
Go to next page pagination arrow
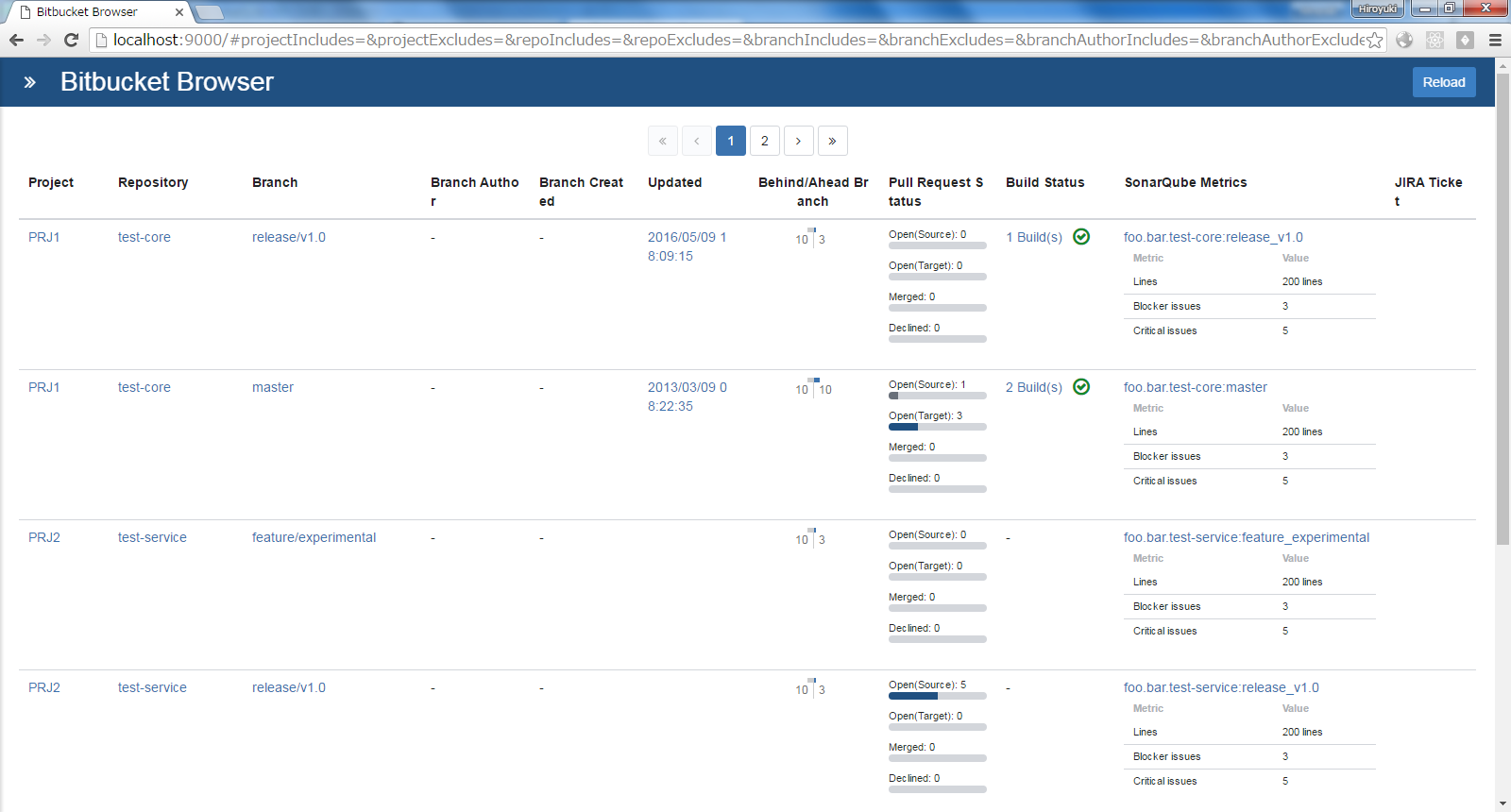(x=799, y=141)
